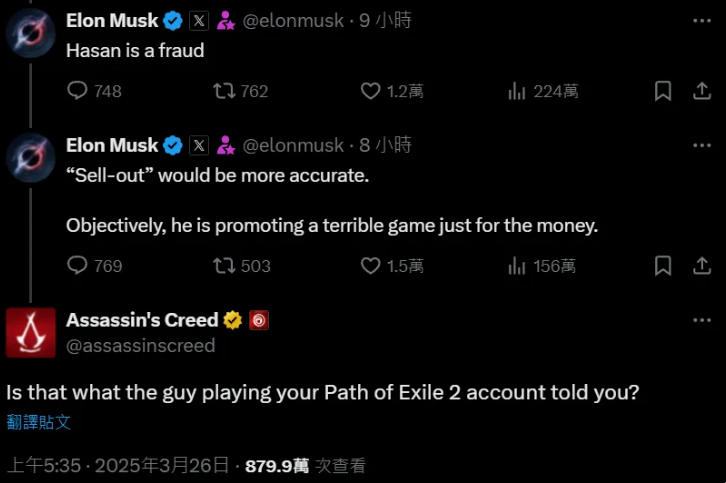Repost the "Hasan is a fraud" post
The height and width of the screenshot is (483, 726).
(226, 91)
